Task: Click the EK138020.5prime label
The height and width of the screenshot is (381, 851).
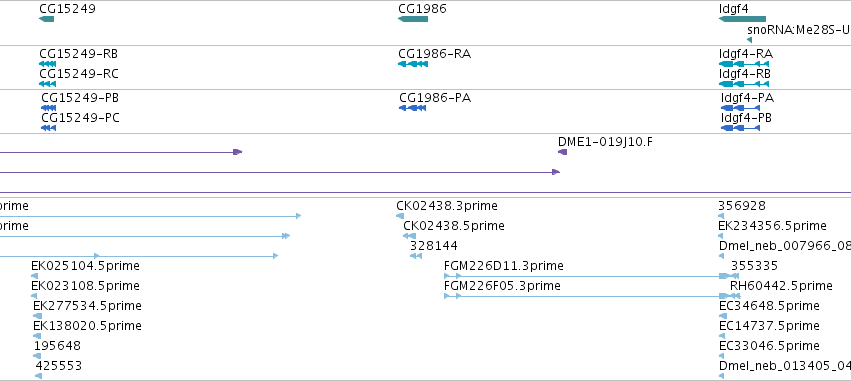Action: click(x=87, y=326)
